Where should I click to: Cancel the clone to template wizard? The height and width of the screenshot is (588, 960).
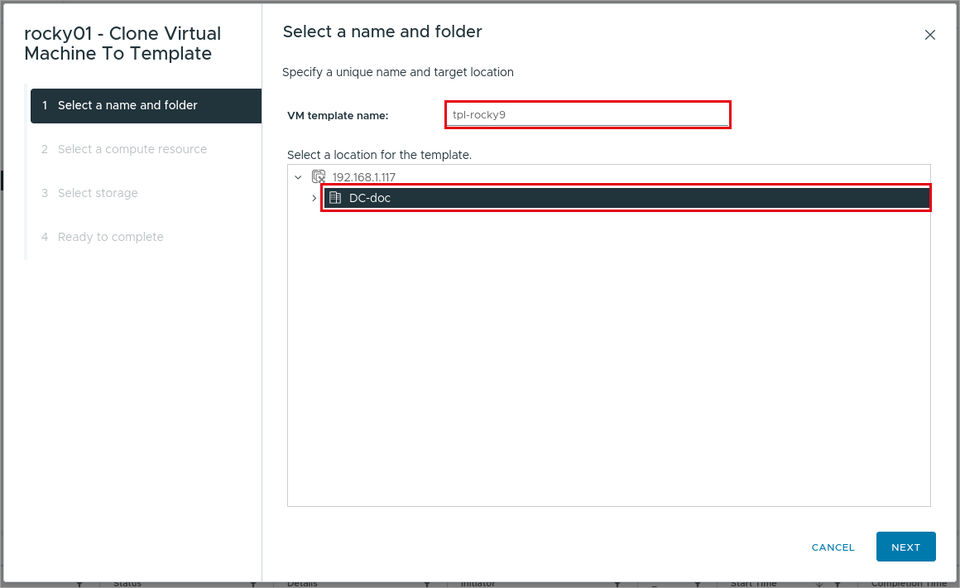833,547
